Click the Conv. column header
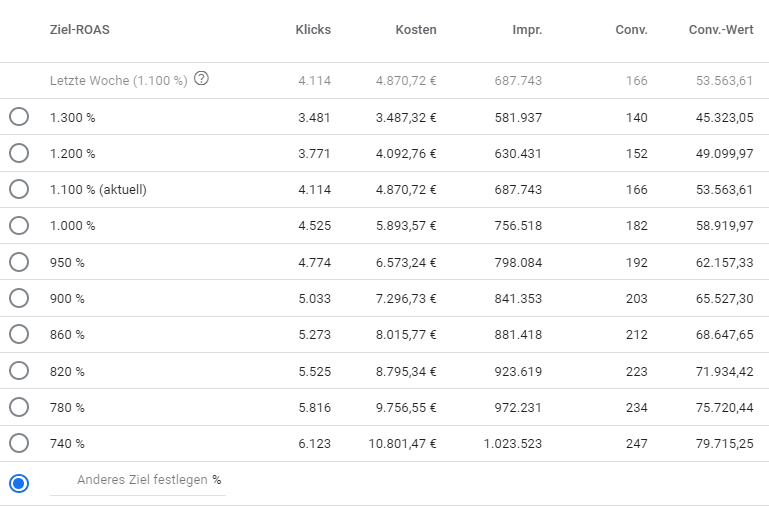Image resolution: width=769 pixels, height=507 pixels. (631, 30)
